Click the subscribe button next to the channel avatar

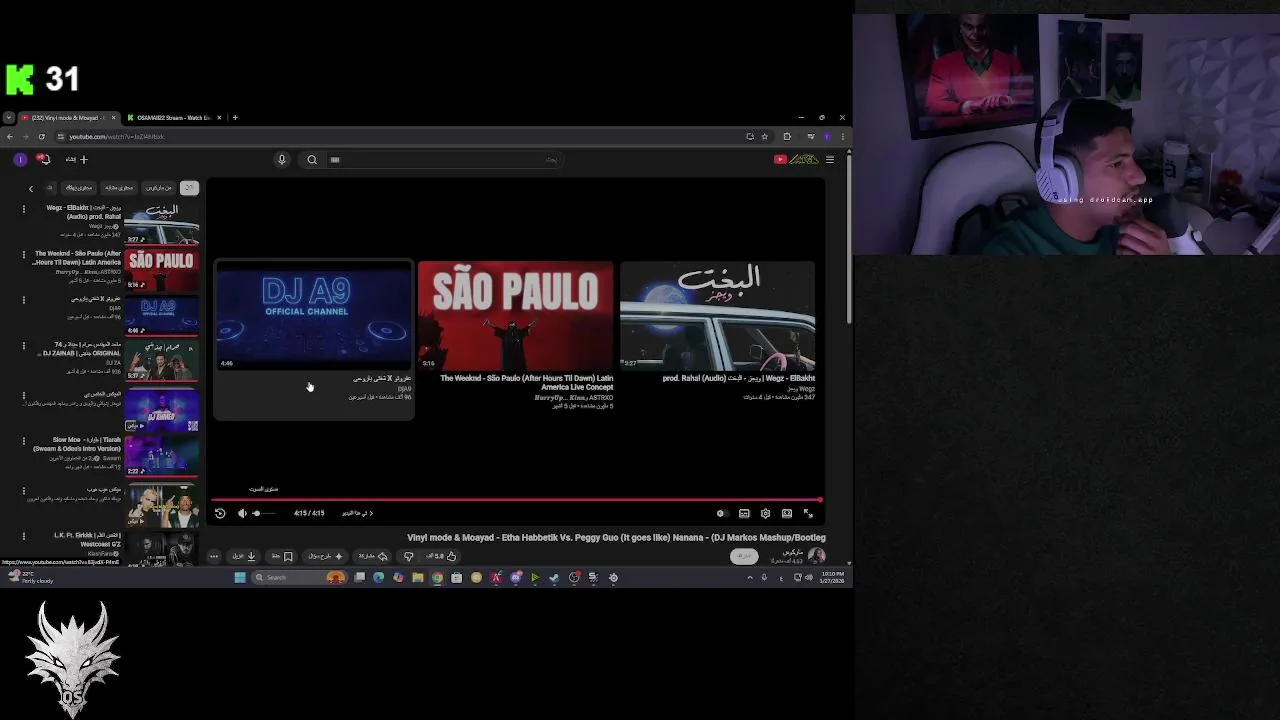744,556
